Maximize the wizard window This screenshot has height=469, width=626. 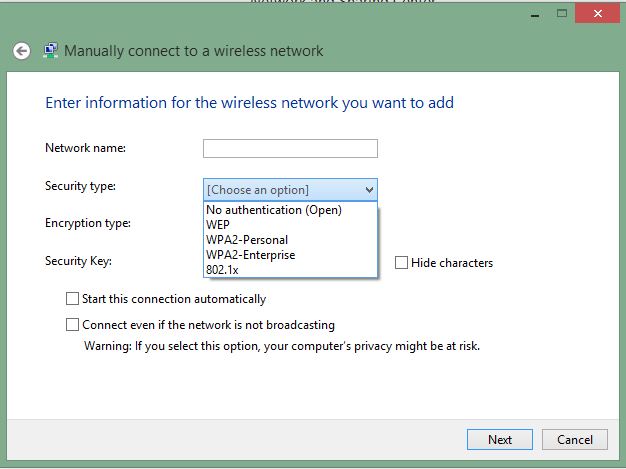[562, 14]
